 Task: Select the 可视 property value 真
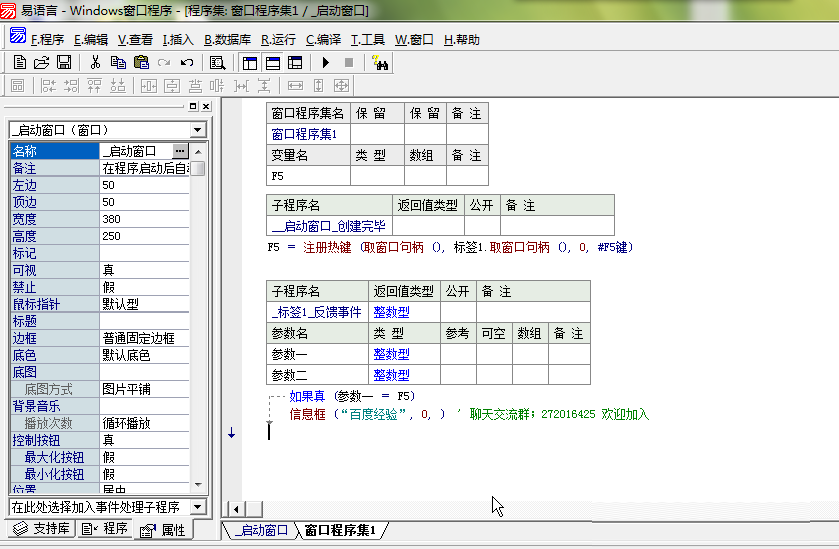click(x=144, y=270)
